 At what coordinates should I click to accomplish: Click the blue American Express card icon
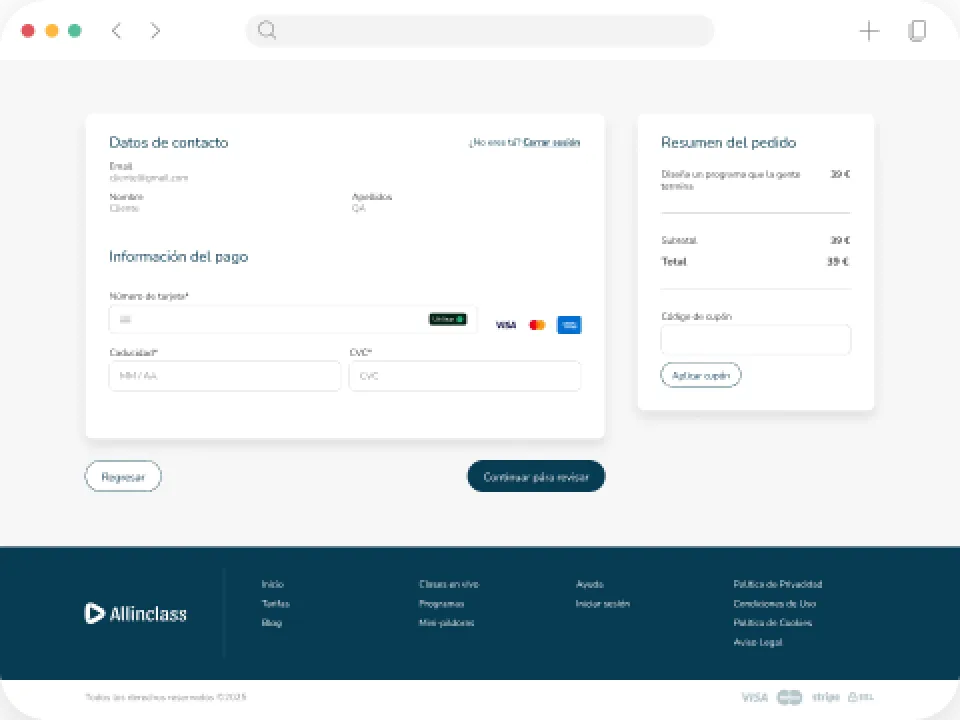pyautogui.click(x=569, y=324)
